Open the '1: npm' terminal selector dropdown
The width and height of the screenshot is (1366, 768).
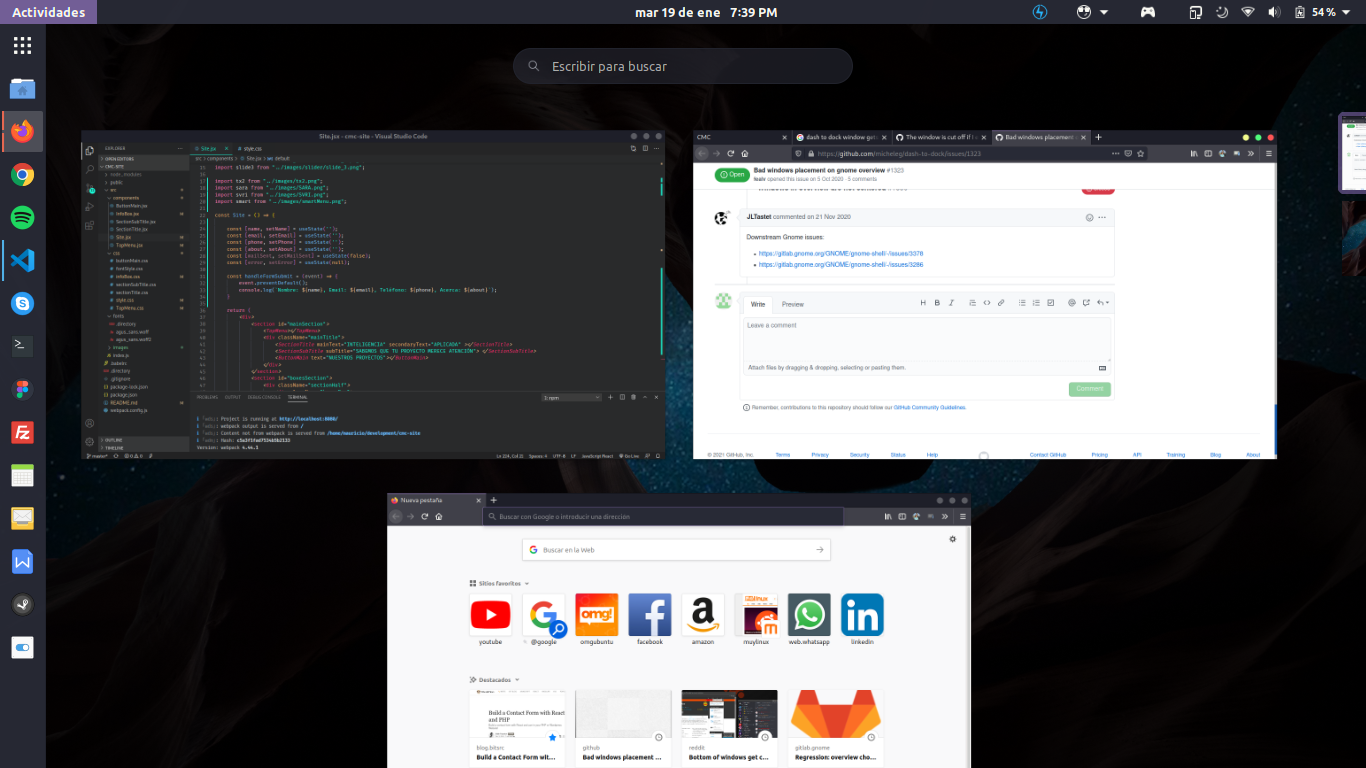(x=572, y=397)
